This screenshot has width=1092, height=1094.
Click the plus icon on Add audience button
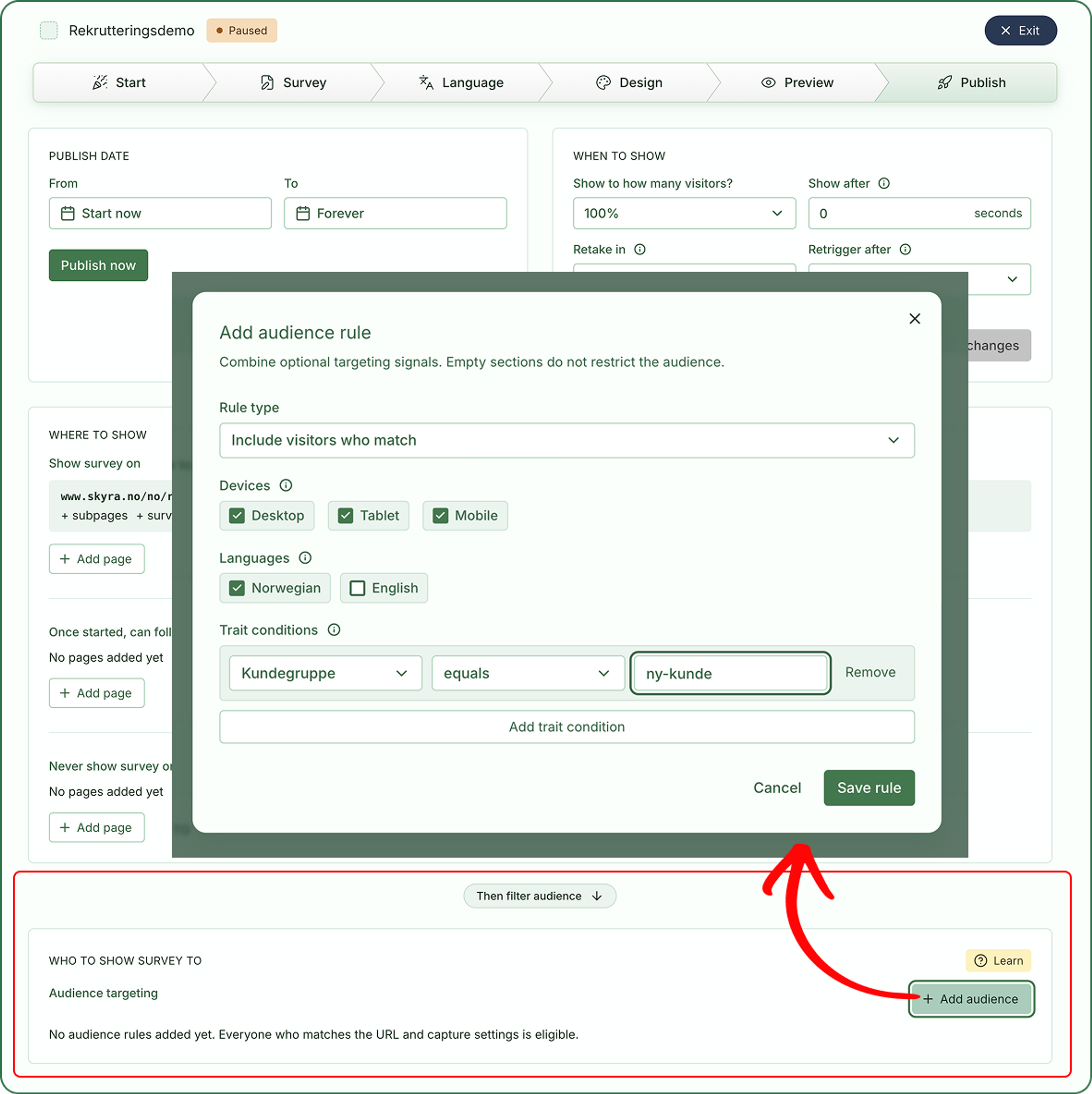point(928,999)
